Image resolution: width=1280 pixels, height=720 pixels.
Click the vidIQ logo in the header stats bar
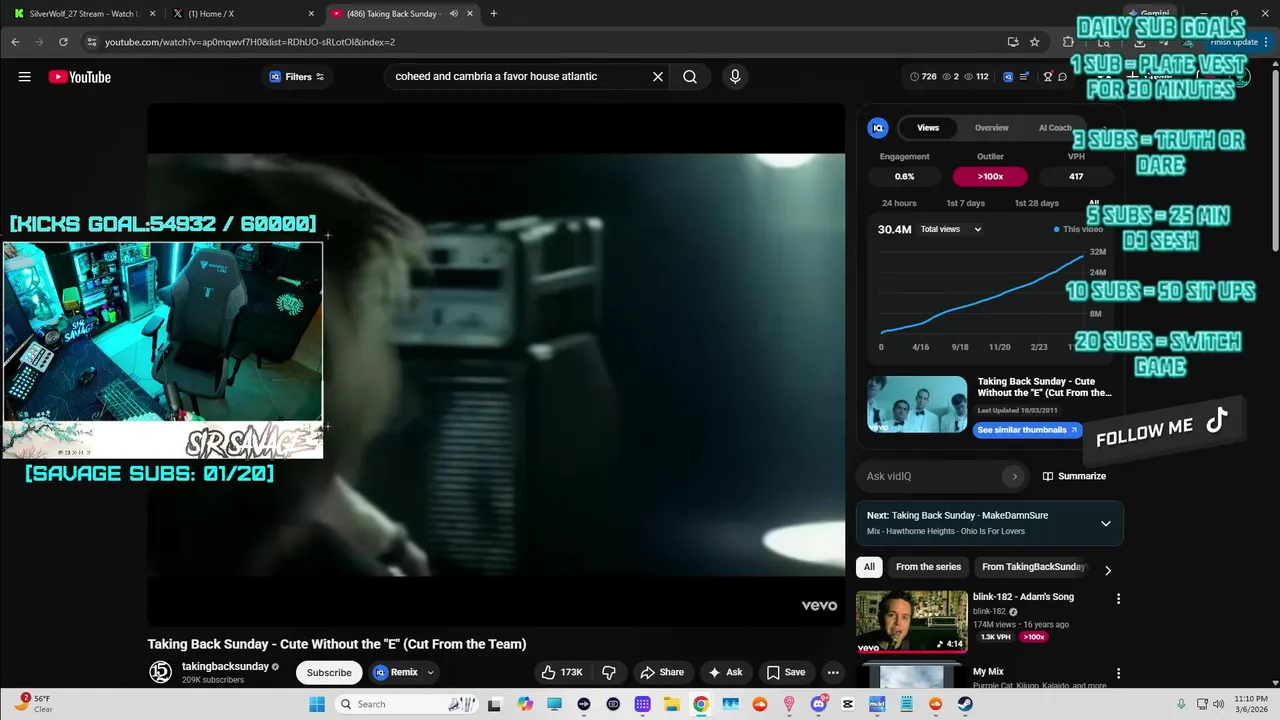1008,77
